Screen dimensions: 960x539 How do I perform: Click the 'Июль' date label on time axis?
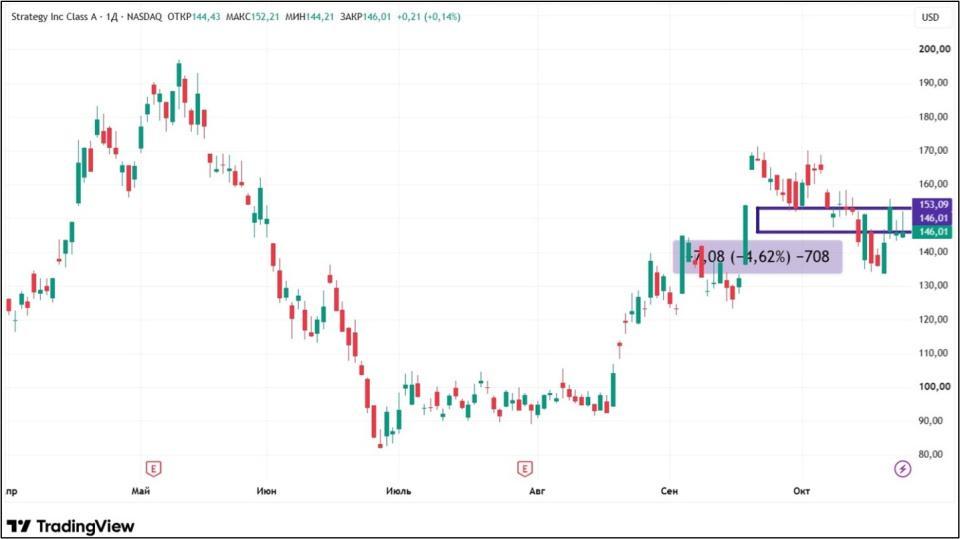tap(399, 491)
